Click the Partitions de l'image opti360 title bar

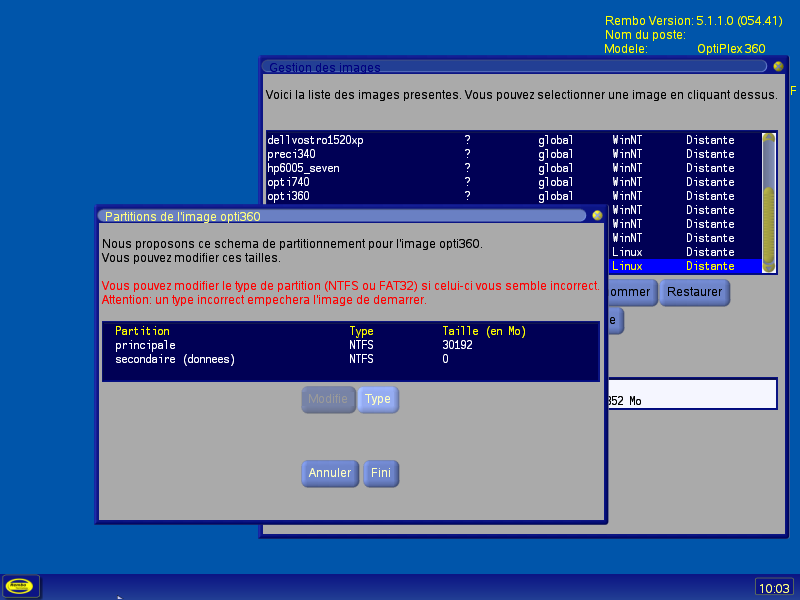pyautogui.click(x=341, y=216)
